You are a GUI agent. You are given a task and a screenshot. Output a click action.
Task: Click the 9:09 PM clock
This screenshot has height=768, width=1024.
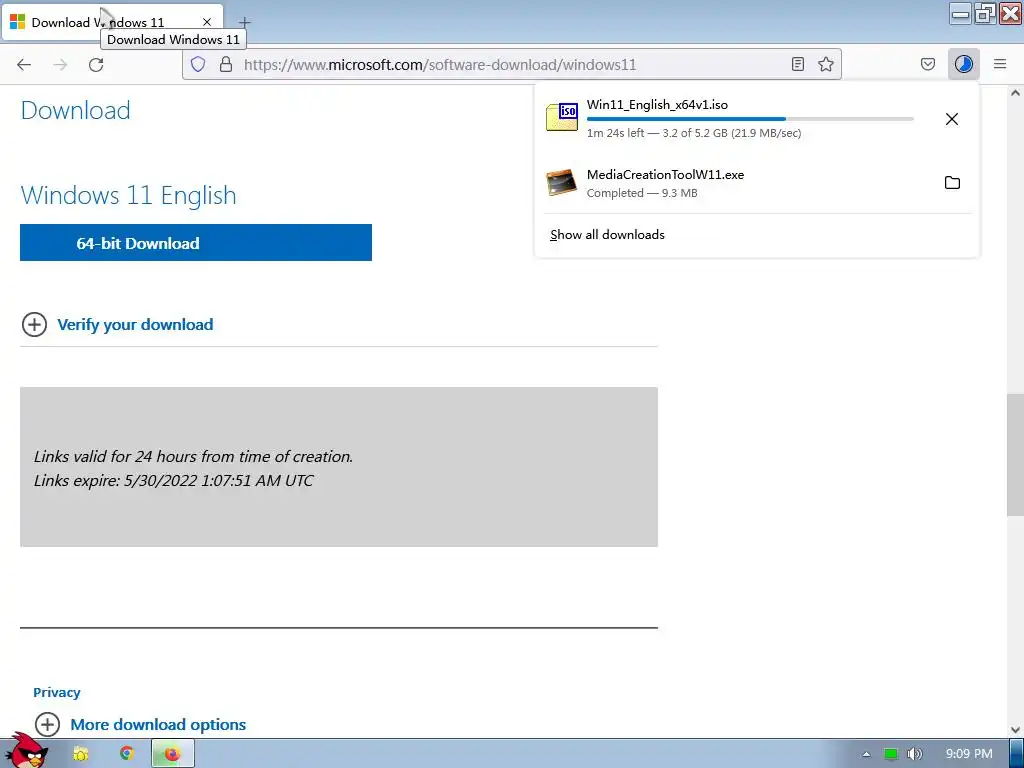[x=969, y=754]
